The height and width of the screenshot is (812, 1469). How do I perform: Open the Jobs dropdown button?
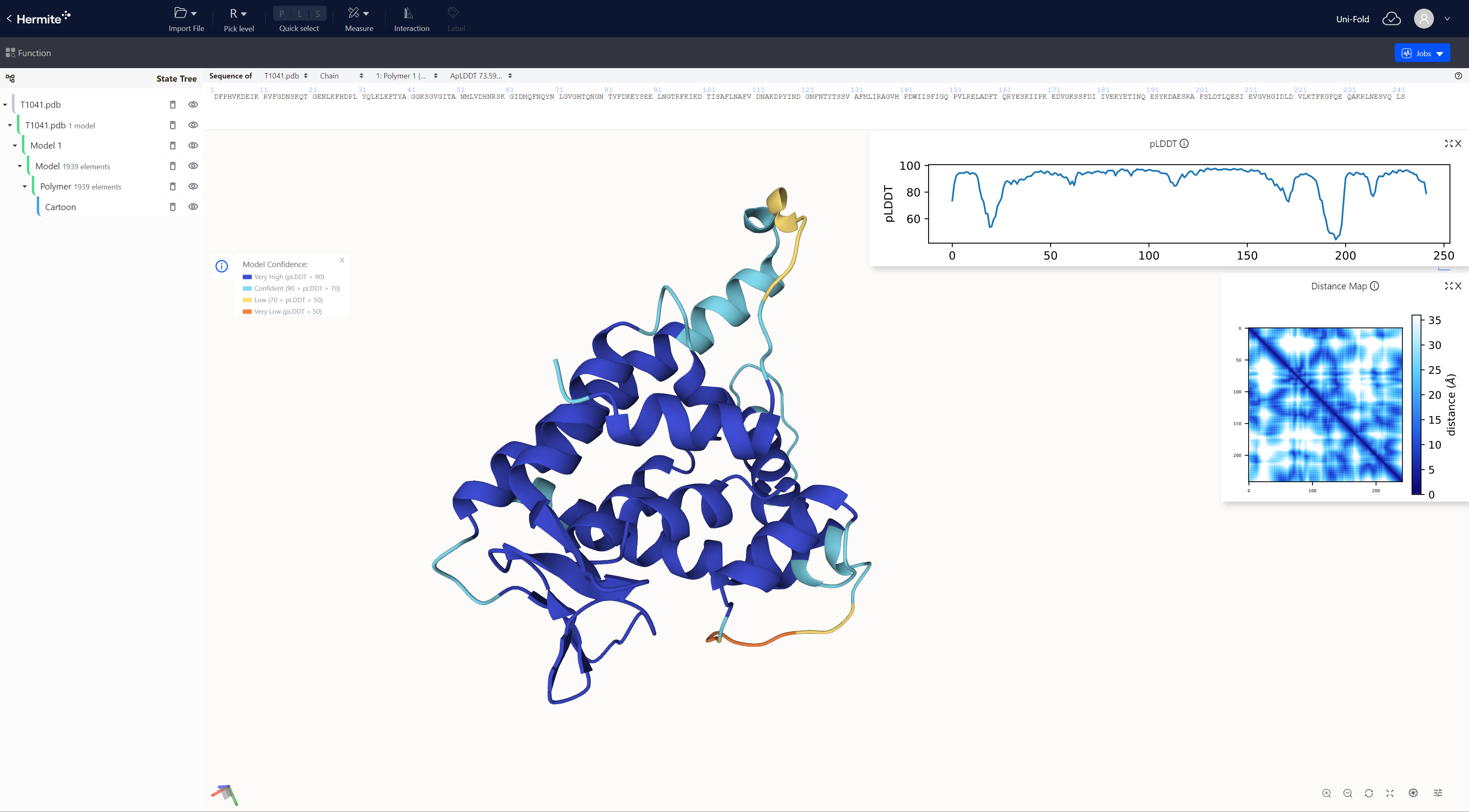tap(1422, 53)
